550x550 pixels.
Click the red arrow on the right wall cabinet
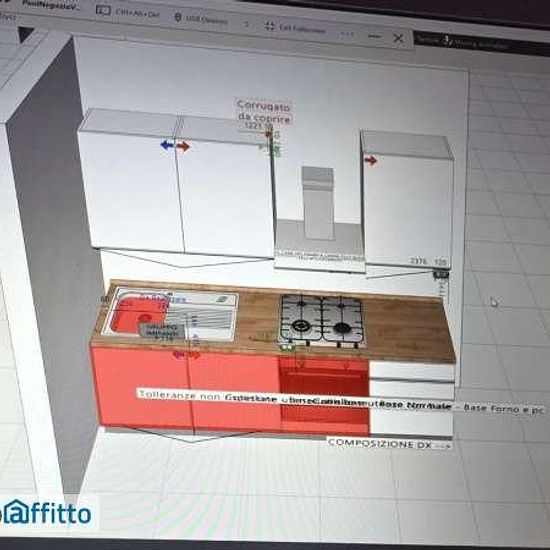tap(370, 161)
